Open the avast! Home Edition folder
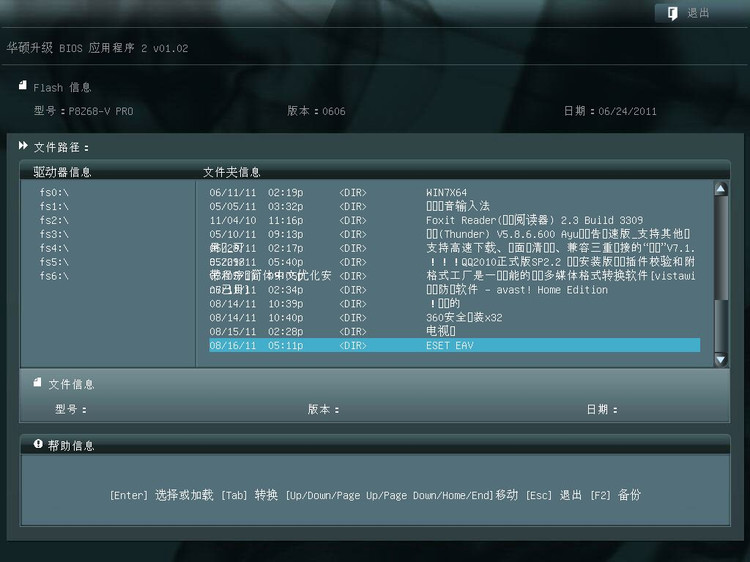Viewport: 750px width, 562px height. pyautogui.click(x=516, y=289)
